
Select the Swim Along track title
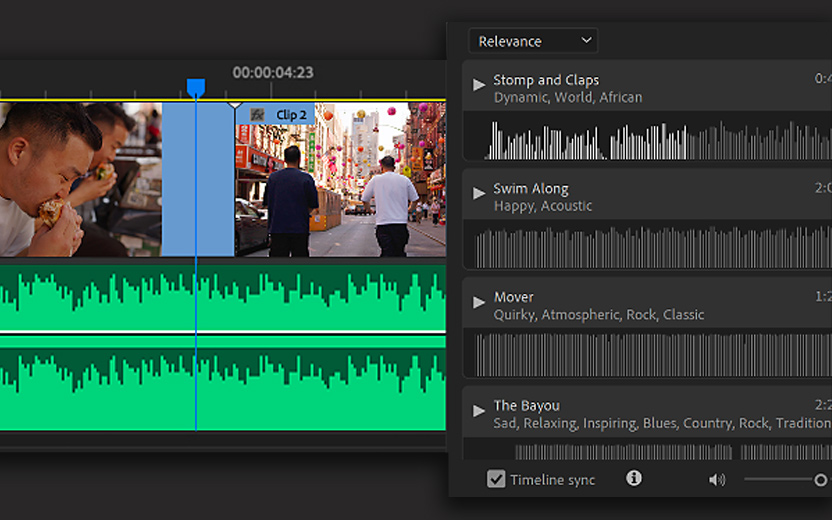[530, 188]
